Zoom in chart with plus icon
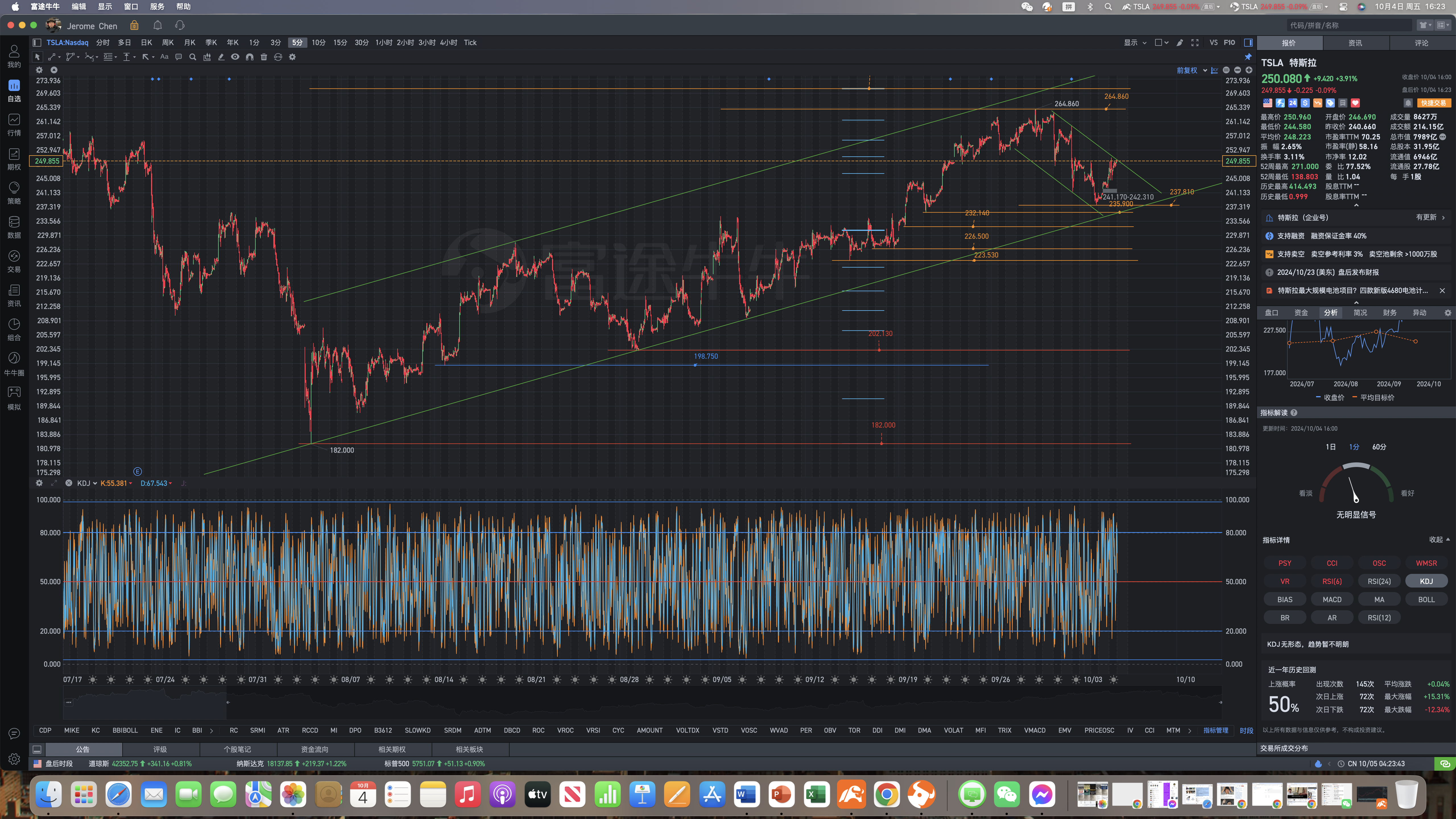 tap(1249, 70)
